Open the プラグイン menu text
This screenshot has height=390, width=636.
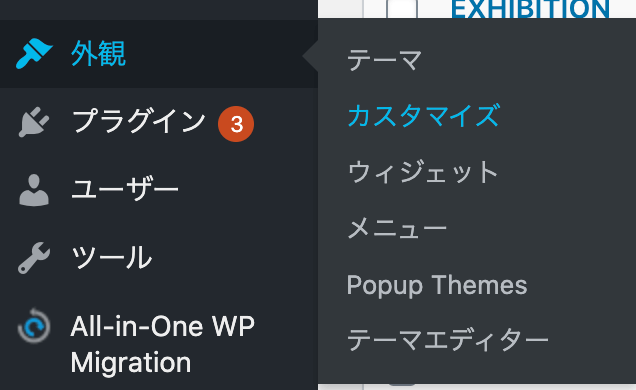pyautogui.click(x=139, y=122)
